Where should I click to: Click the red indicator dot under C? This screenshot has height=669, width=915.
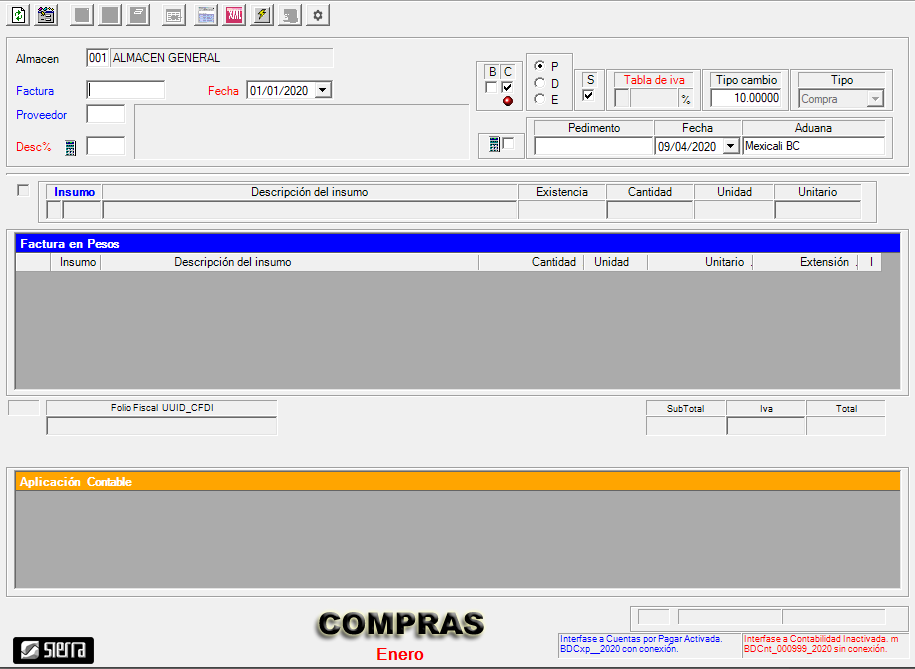click(507, 101)
